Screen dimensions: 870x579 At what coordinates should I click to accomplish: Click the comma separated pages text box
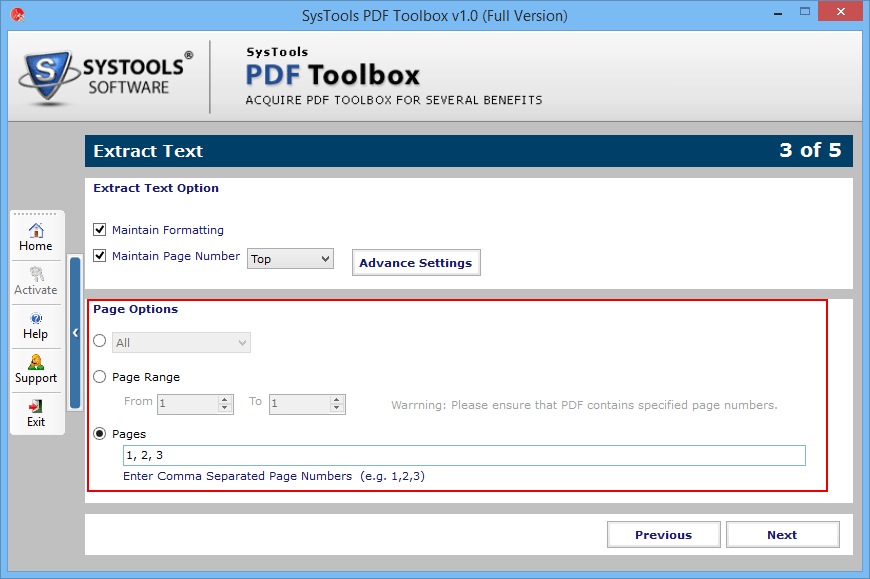464,455
